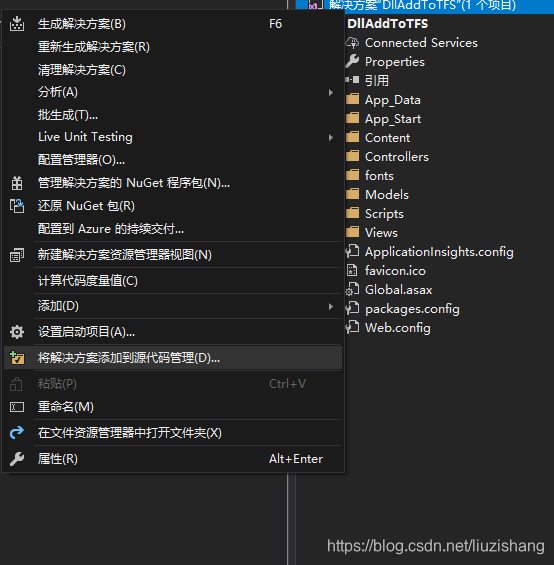
Task: Click the Connected Services cloud icon
Action: (x=352, y=43)
